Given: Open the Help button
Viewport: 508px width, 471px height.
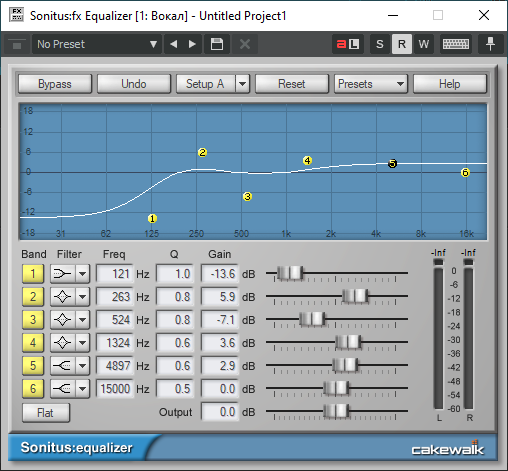Looking at the screenshot, I should tap(450, 84).
